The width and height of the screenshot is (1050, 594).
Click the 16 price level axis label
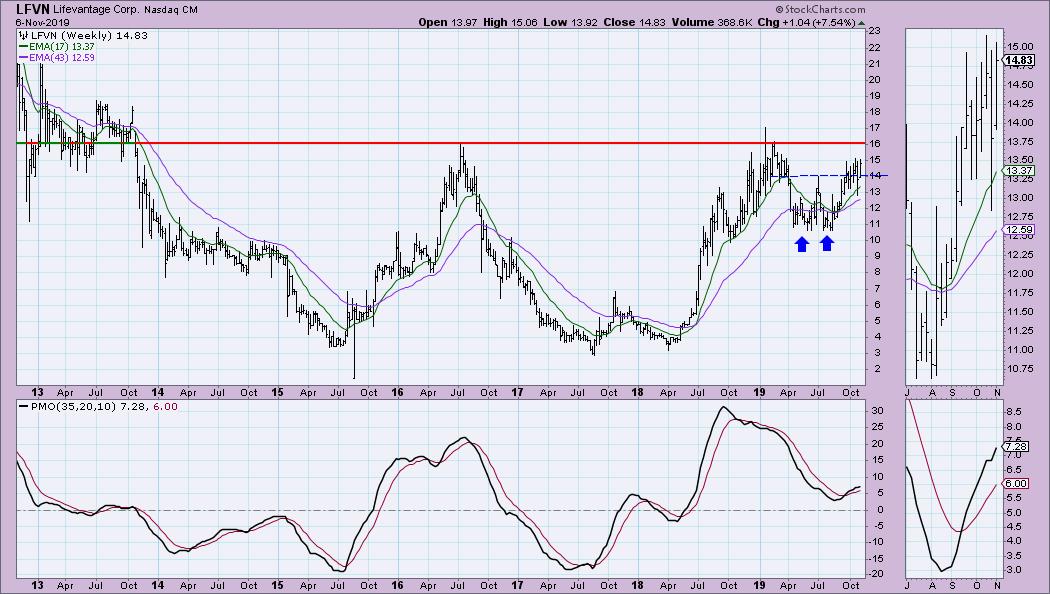874,144
